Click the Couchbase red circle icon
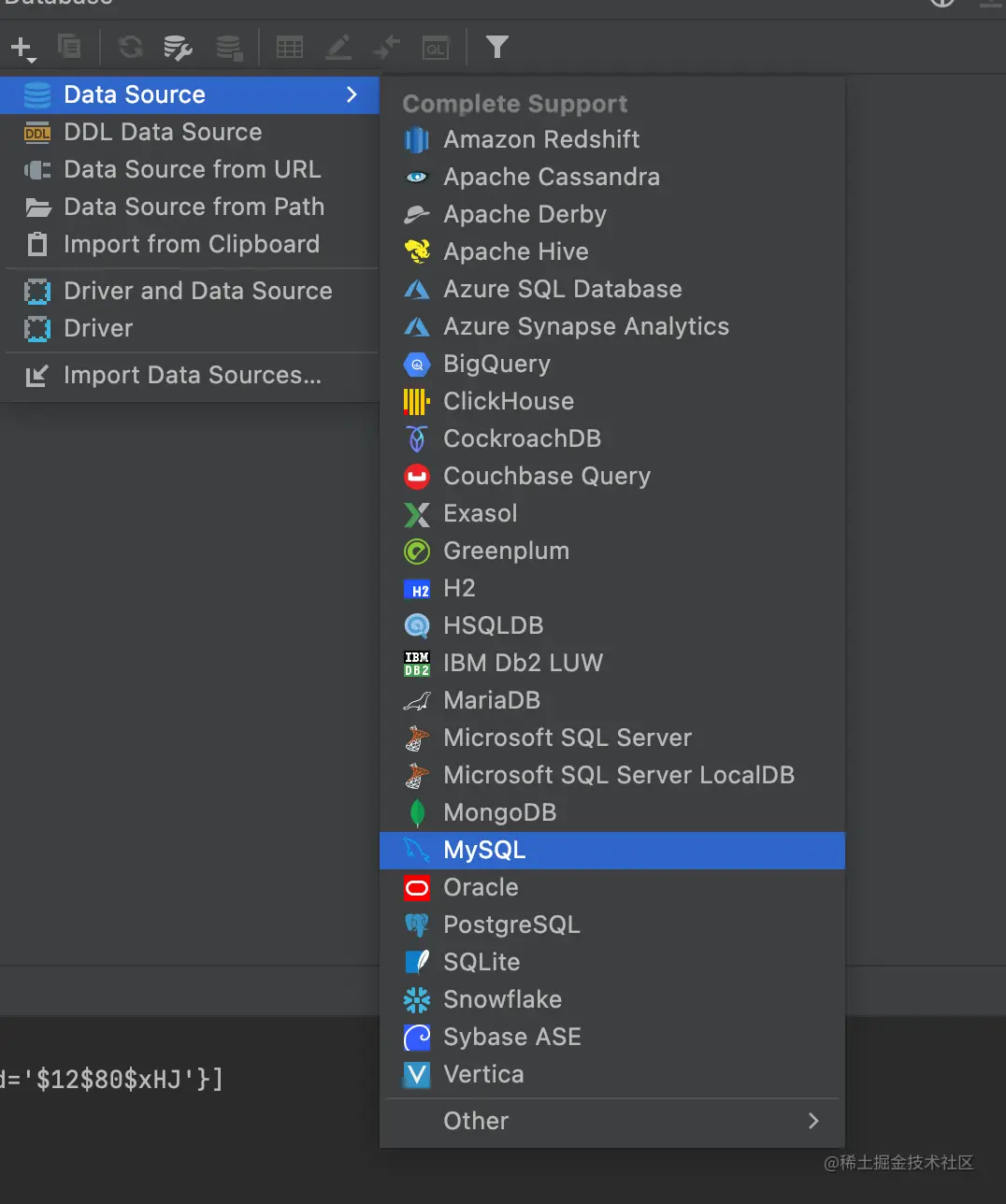The width and height of the screenshot is (1006, 1204). [417, 476]
